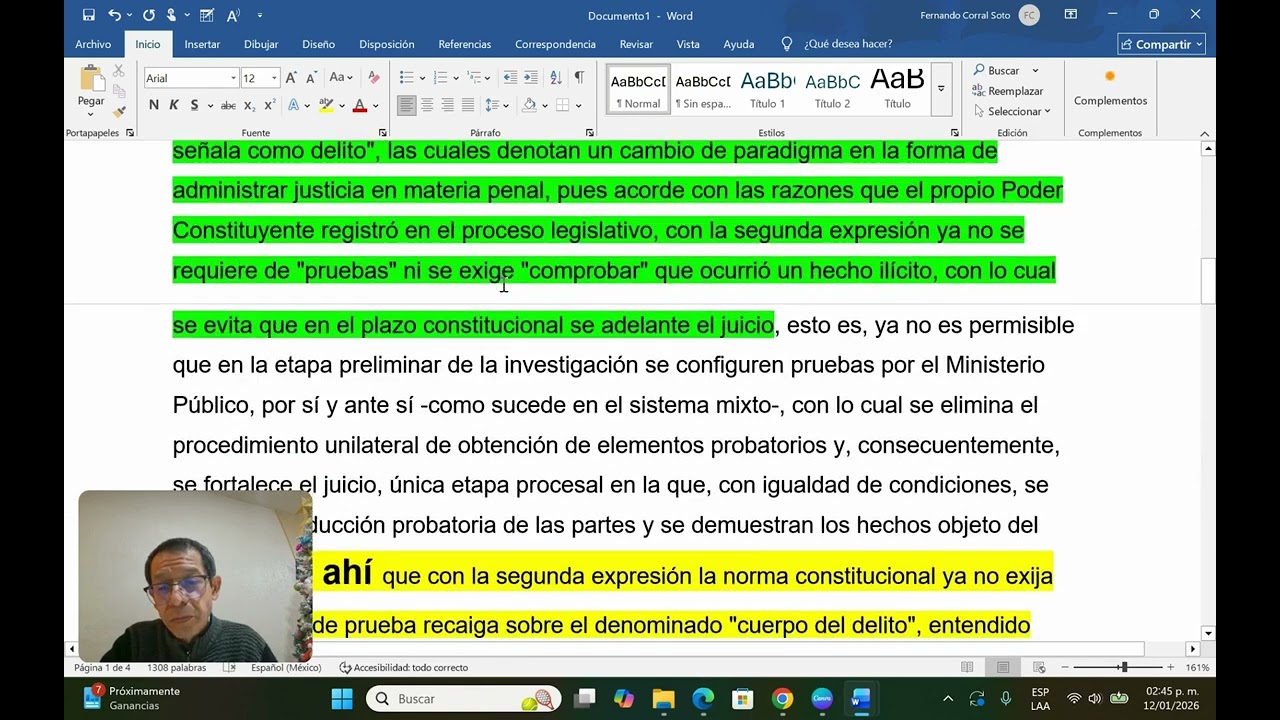This screenshot has width=1280, height=720.
Task: Click the Pegar (paste) clipboard icon
Action: (x=91, y=79)
